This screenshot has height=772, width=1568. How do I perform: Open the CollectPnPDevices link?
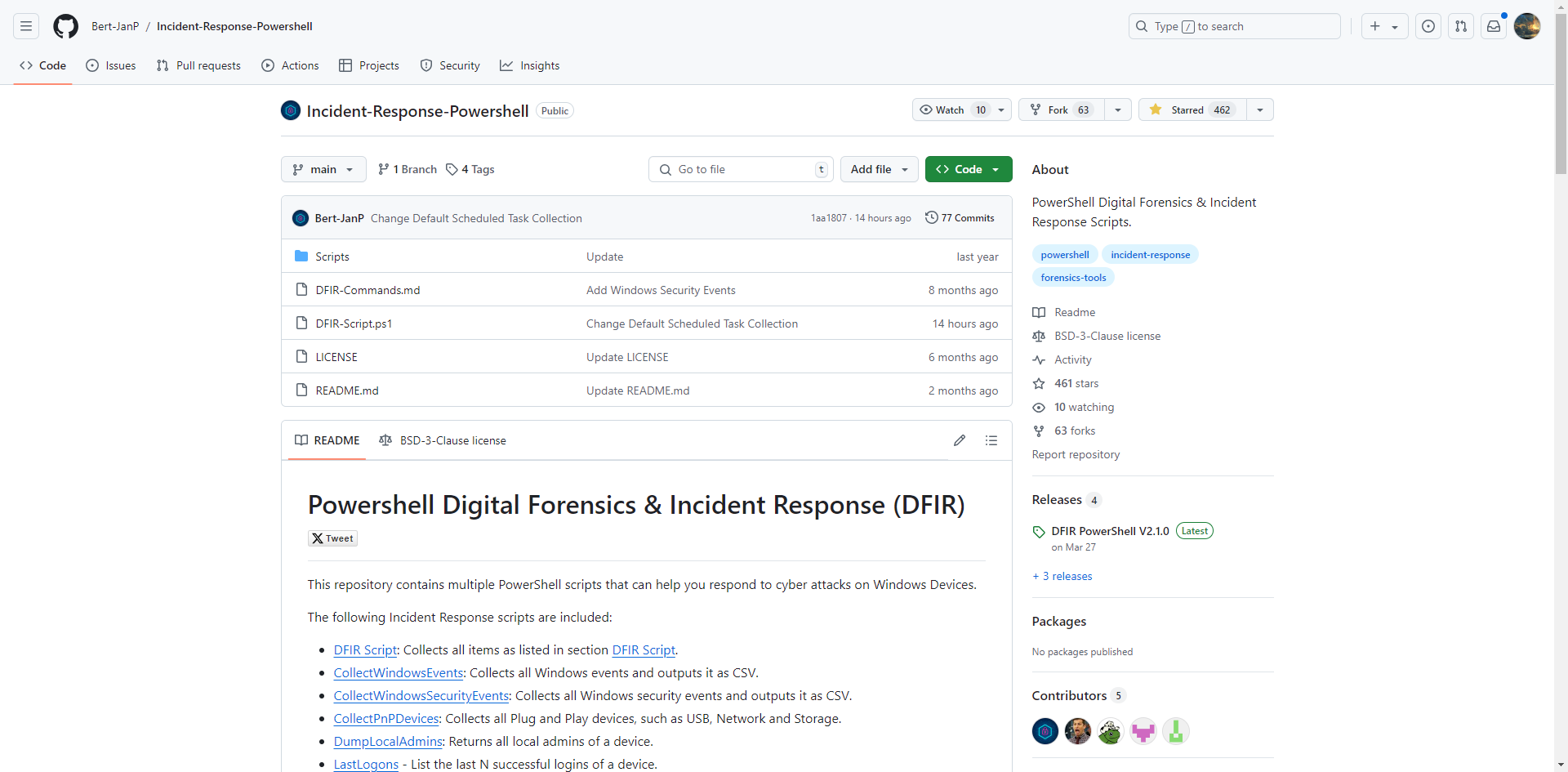(x=386, y=719)
